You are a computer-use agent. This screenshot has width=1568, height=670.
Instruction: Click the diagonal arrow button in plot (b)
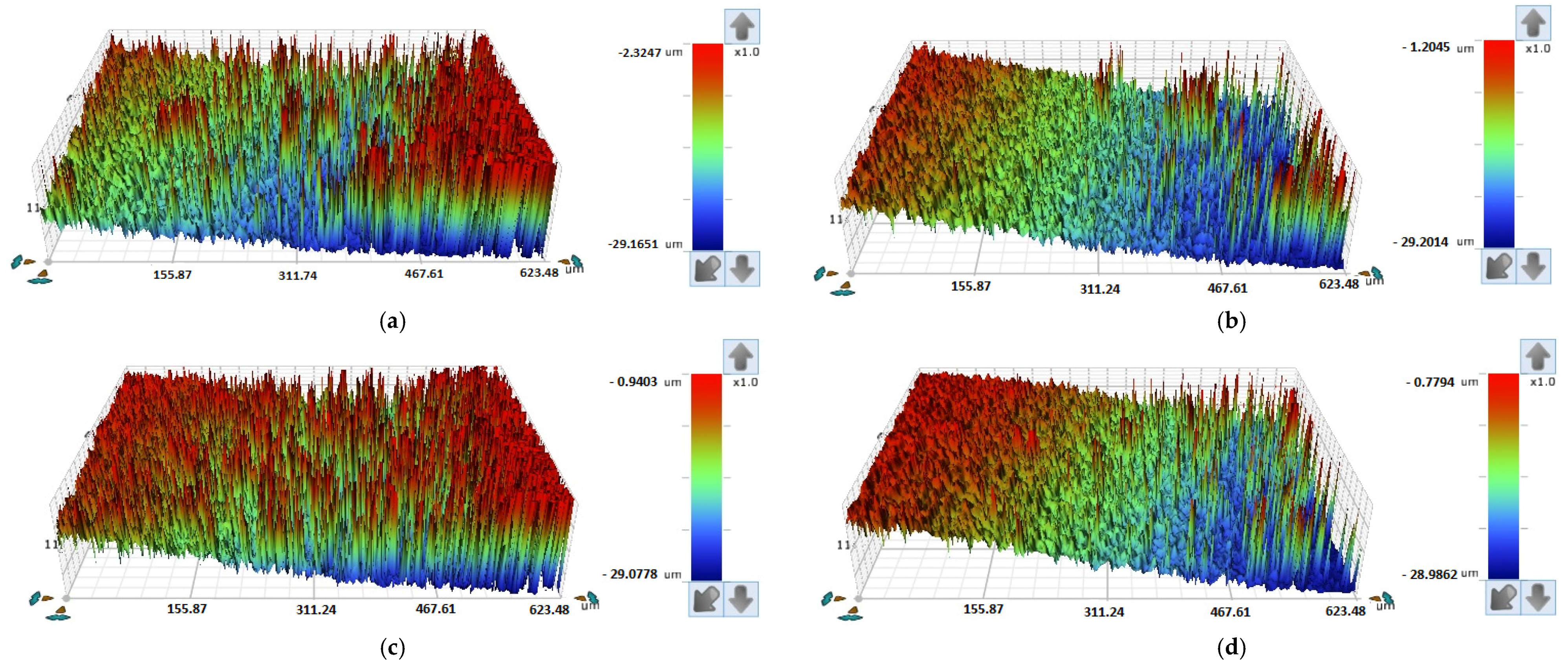[x=1498, y=266]
